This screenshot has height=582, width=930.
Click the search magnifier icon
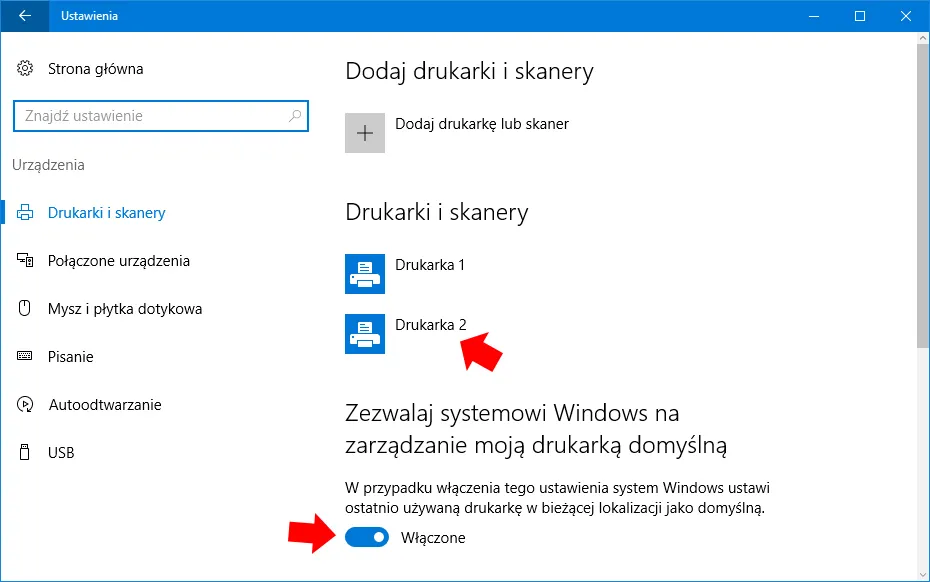coord(295,116)
